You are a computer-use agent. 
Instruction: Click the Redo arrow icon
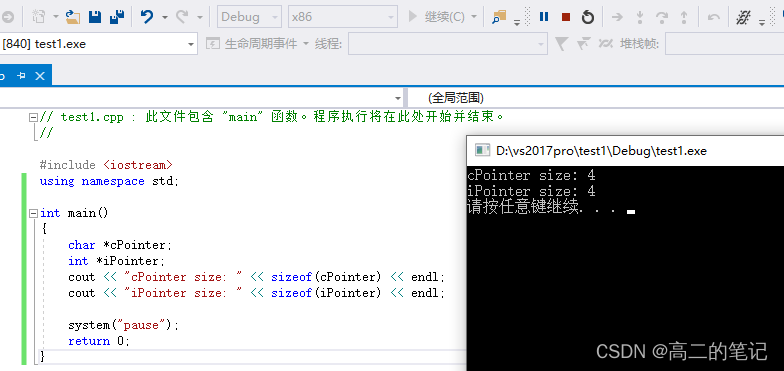click(182, 16)
